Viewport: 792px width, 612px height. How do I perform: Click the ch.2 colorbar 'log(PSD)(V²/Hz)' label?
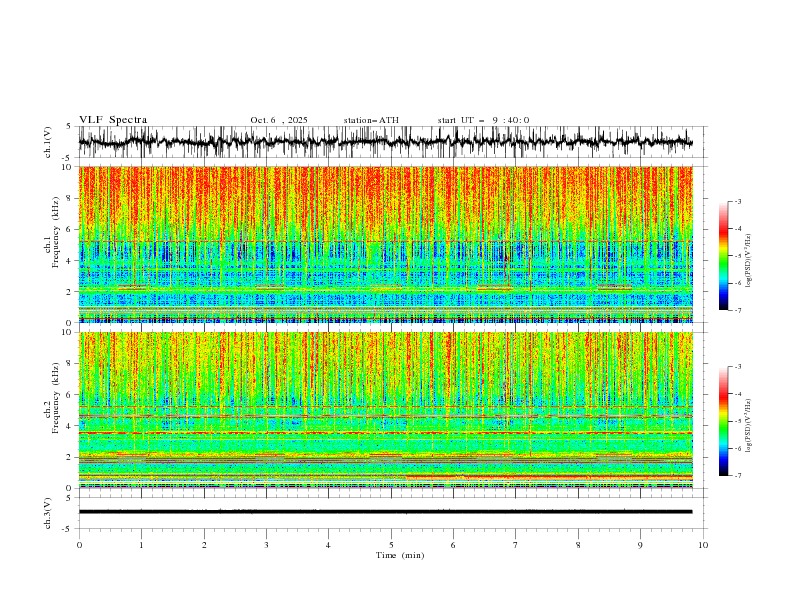(x=748, y=426)
